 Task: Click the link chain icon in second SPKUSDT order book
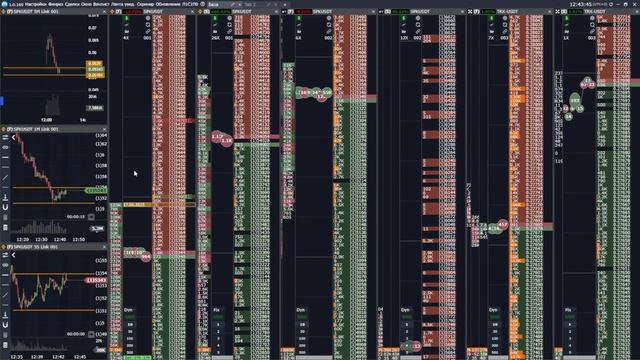click(x=229, y=31)
